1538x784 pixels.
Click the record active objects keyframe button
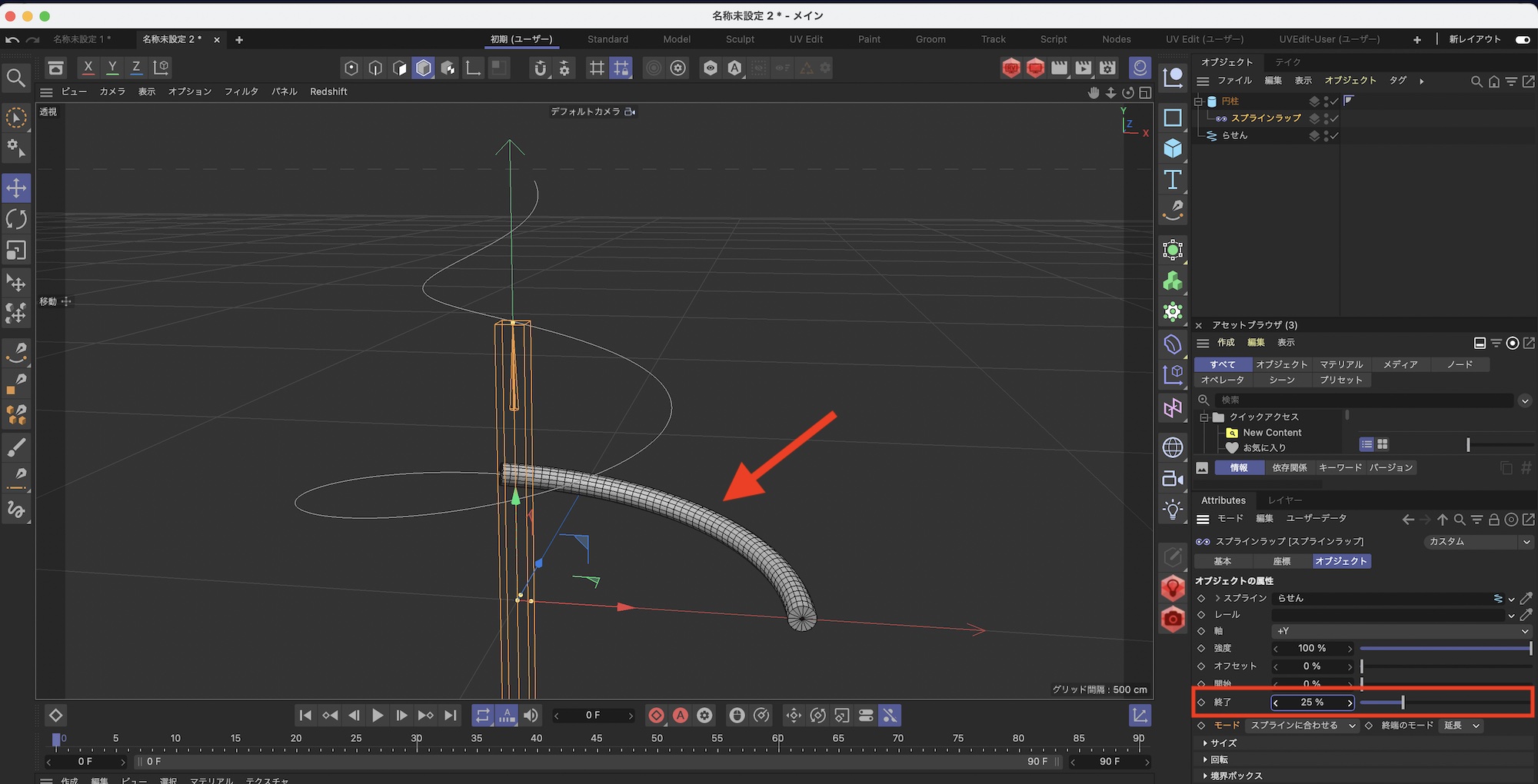(656, 716)
